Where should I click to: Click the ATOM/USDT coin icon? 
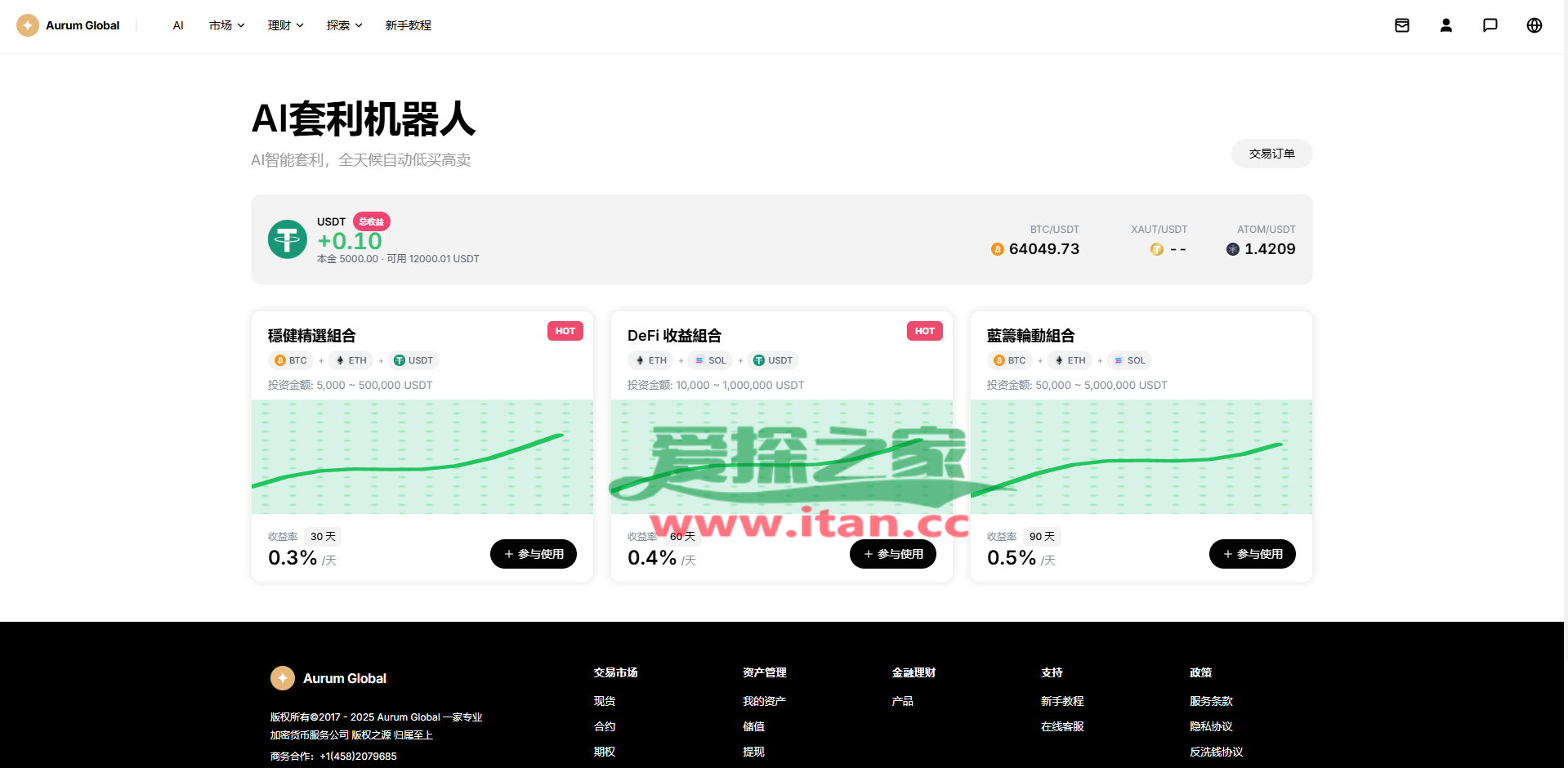[1233, 249]
